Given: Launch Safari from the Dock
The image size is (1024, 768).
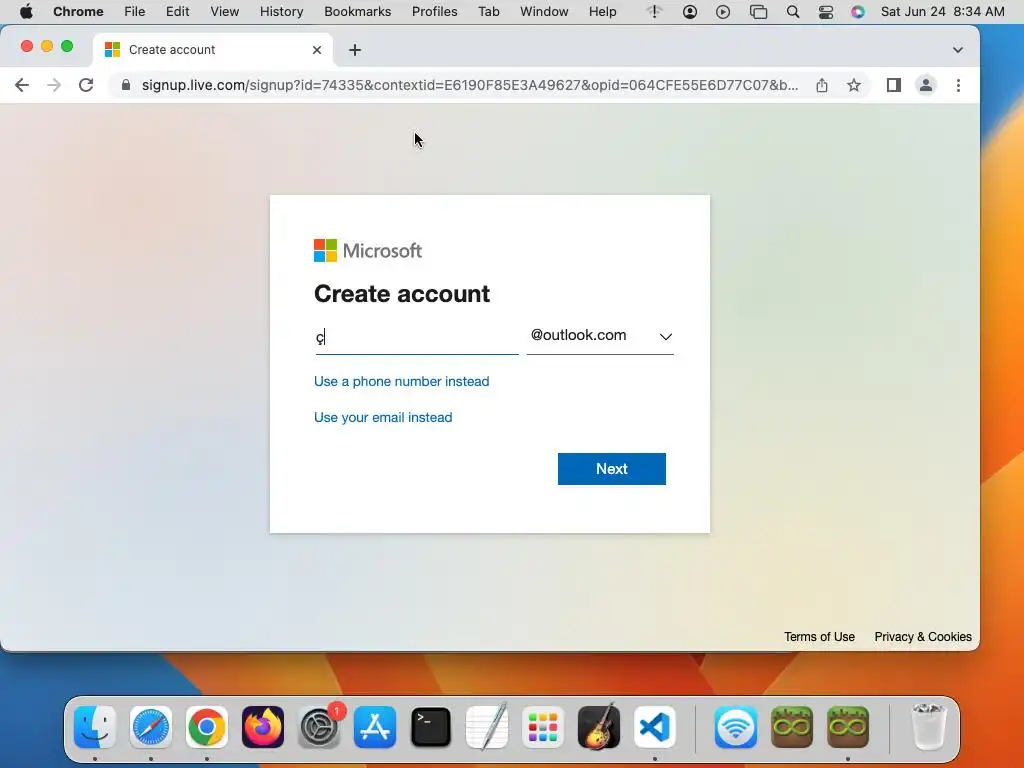Looking at the screenshot, I should point(151,727).
